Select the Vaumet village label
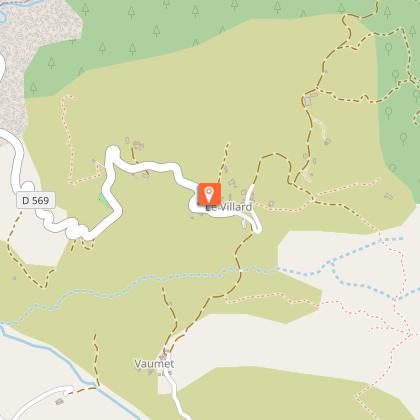 click(x=154, y=363)
